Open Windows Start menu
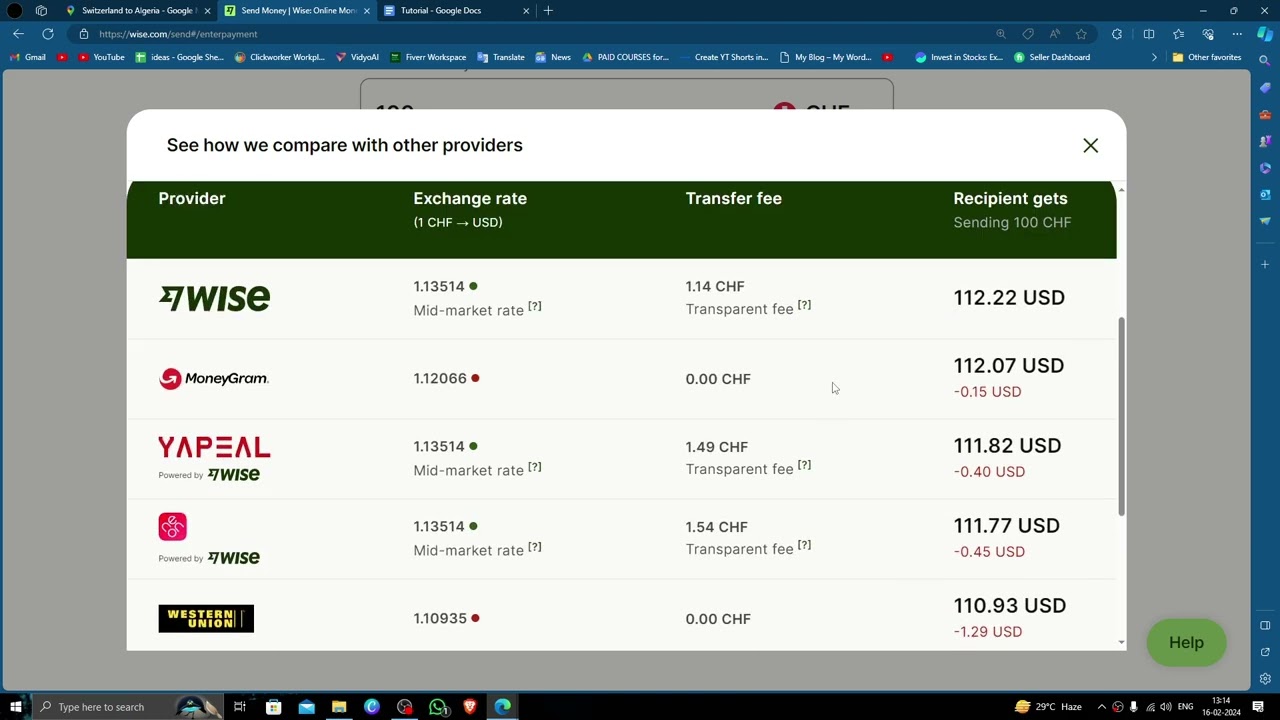This screenshot has width=1280, height=720. pyautogui.click(x=15, y=707)
